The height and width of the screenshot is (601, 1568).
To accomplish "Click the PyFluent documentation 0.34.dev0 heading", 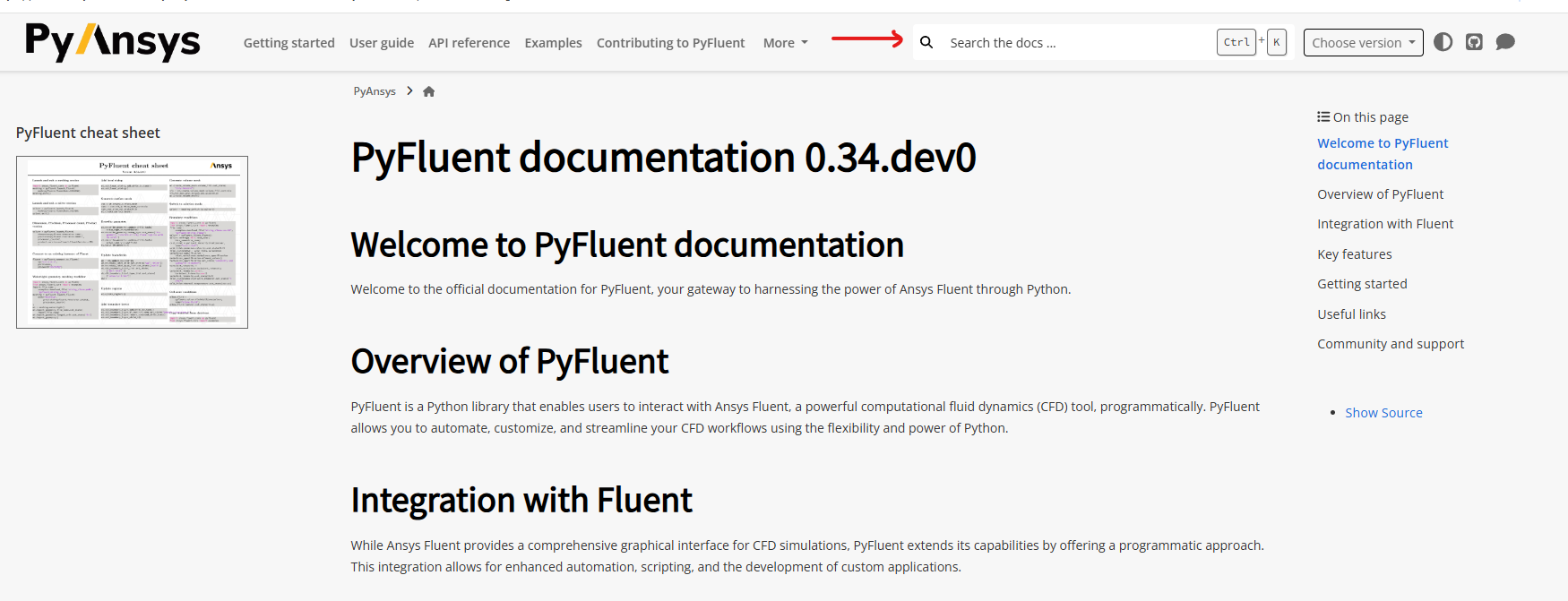I will (x=663, y=158).
